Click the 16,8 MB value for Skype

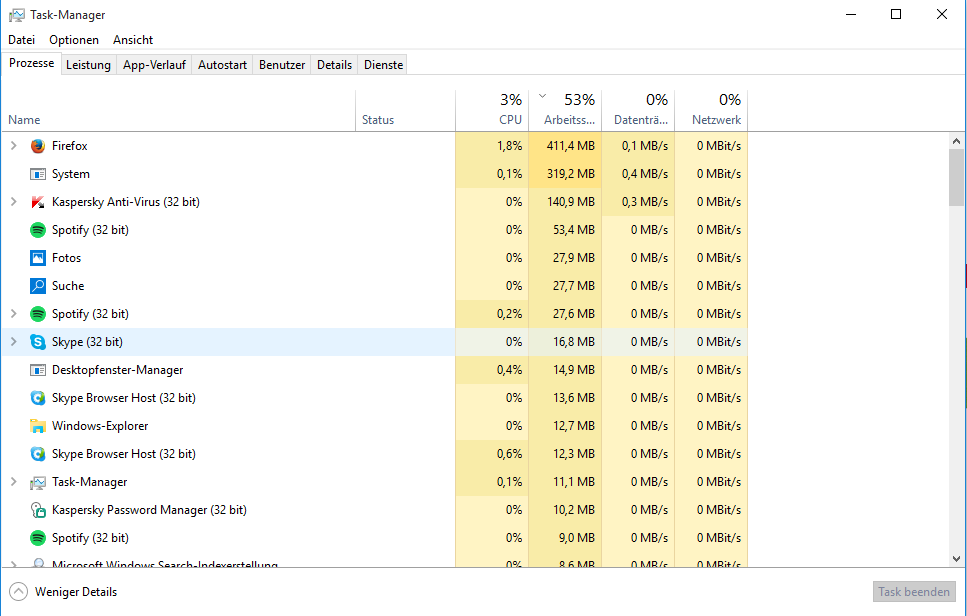pyautogui.click(x=574, y=342)
